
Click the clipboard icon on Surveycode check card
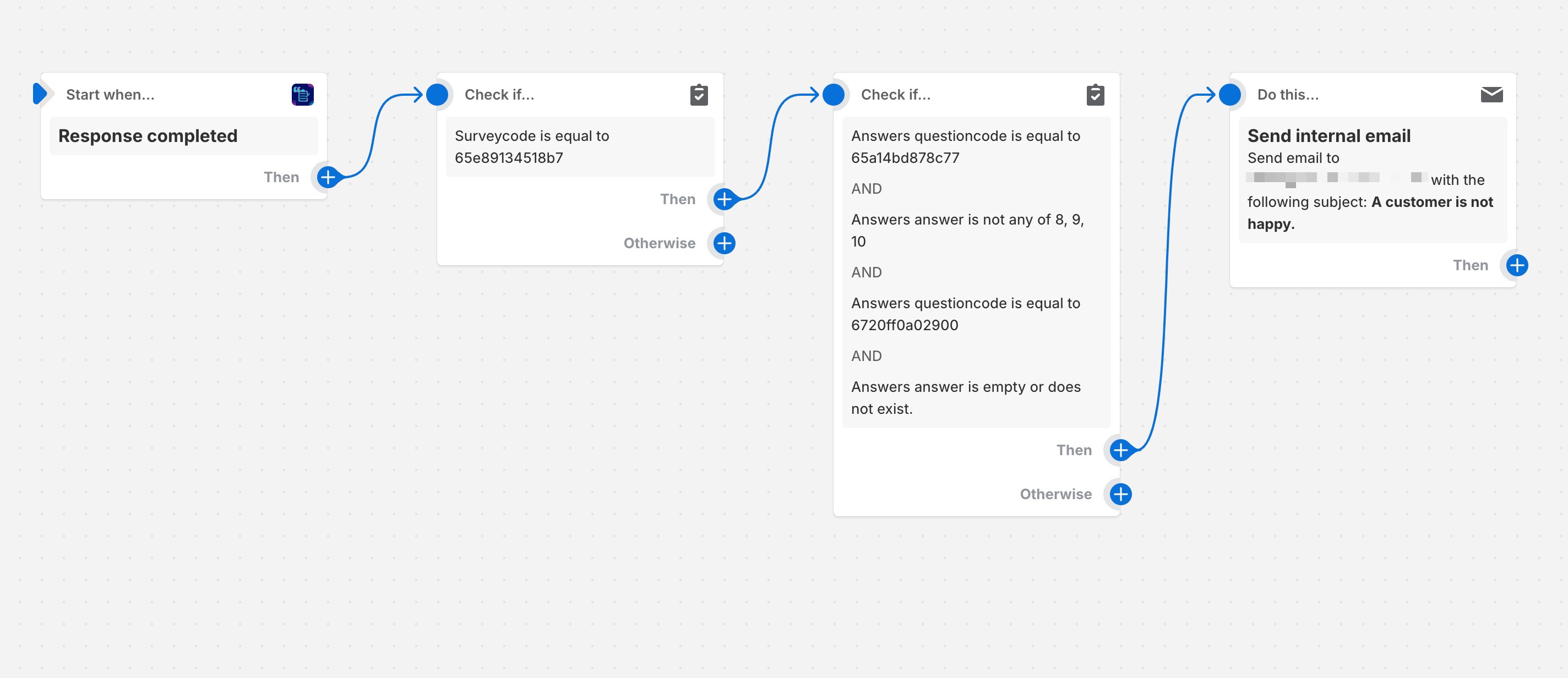click(699, 94)
